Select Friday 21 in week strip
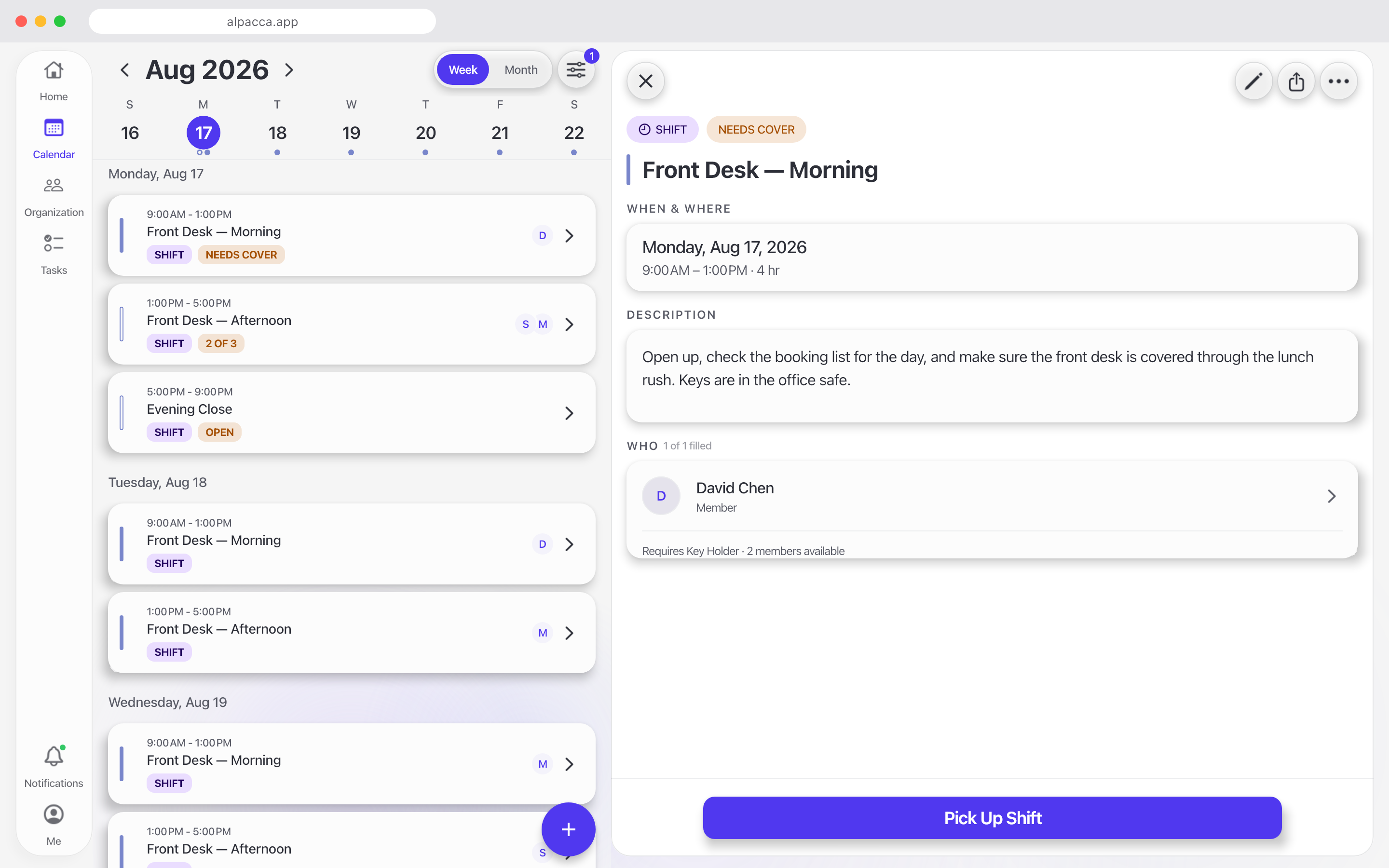 [500, 133]
